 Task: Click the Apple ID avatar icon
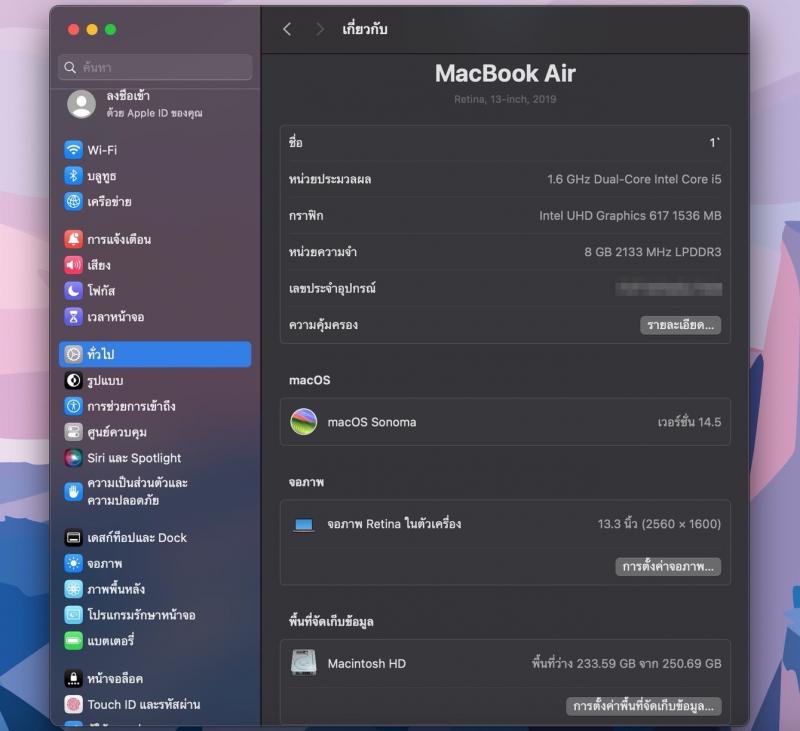pyautogui.click(x=82, y=104)
